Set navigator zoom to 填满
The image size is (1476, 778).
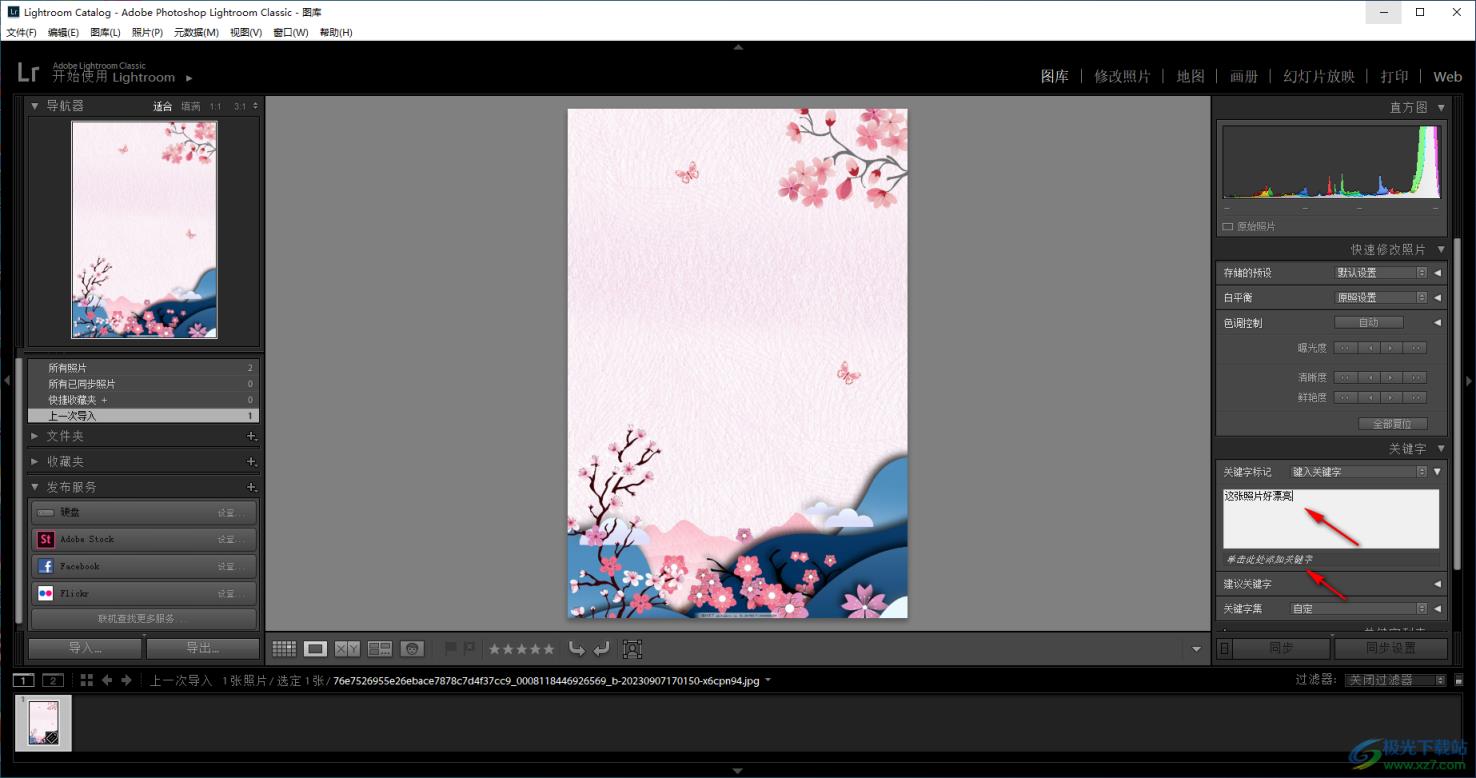pyautogui.click(x=190, y=106)
